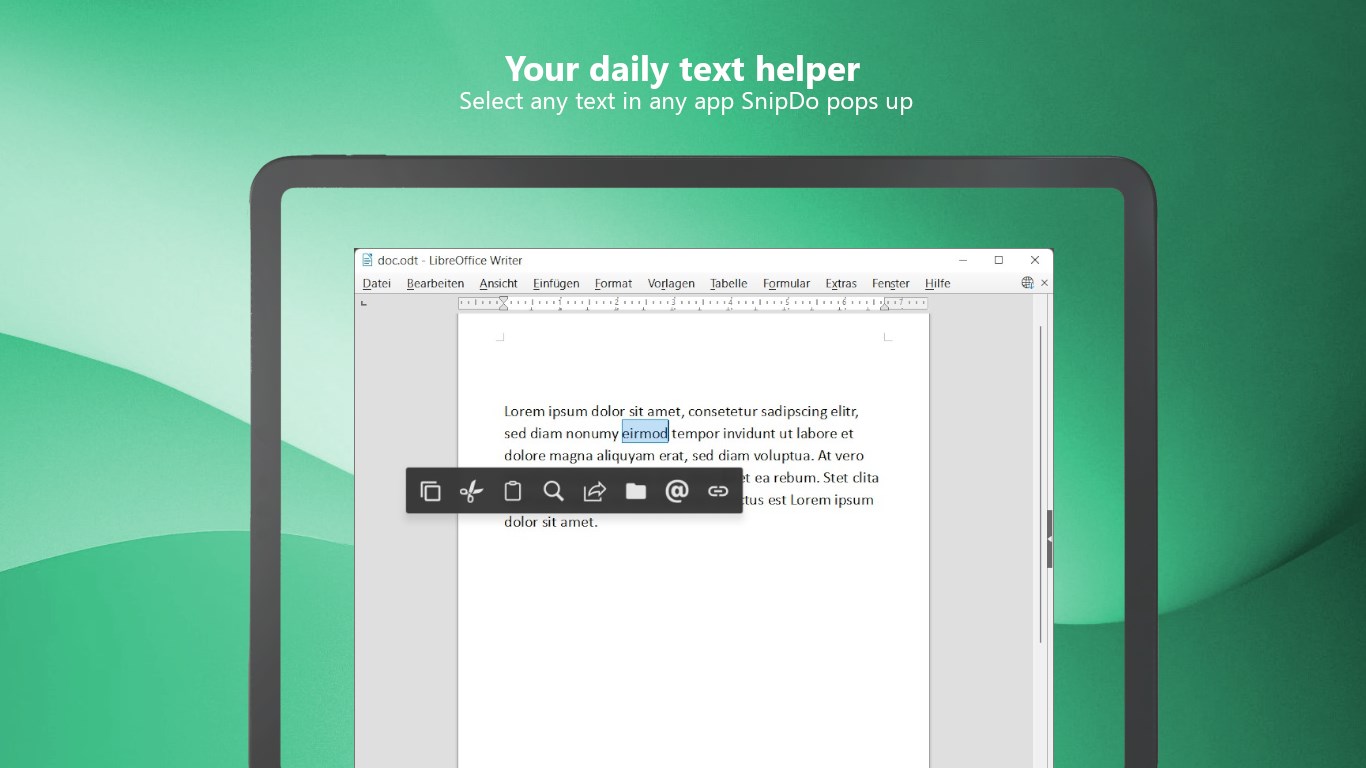Close the document via the small × under the title bar
The width and height of the screenshot is (1366, 768).
point(1043,282)
